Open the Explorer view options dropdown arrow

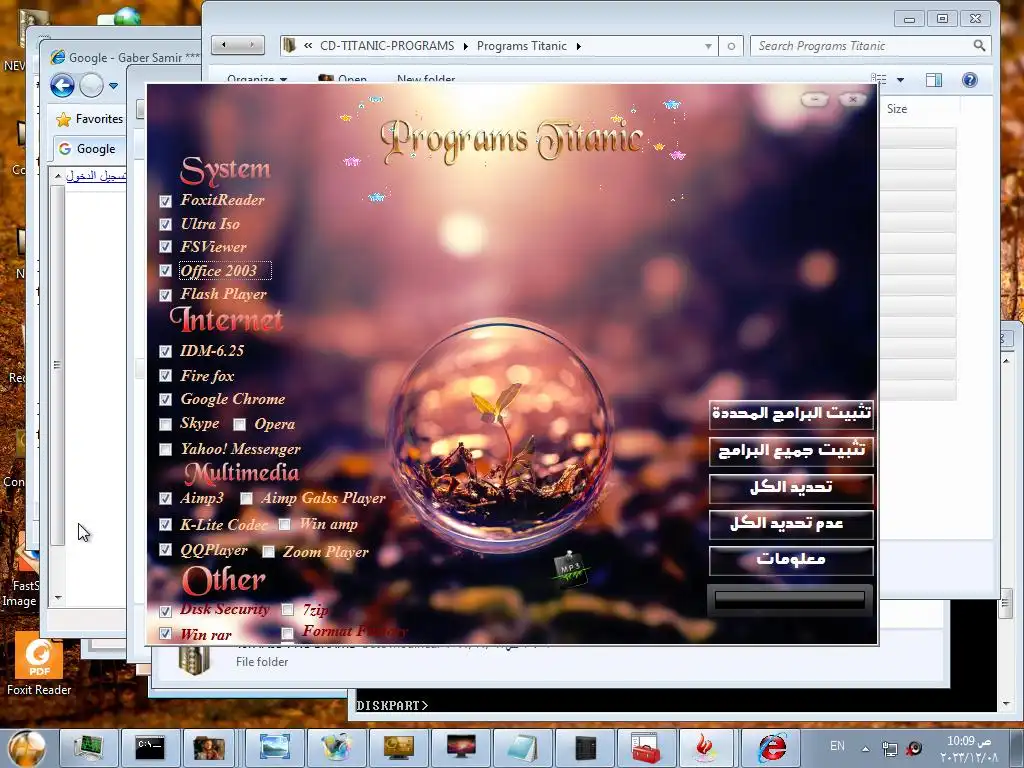[x=901, y=80]
